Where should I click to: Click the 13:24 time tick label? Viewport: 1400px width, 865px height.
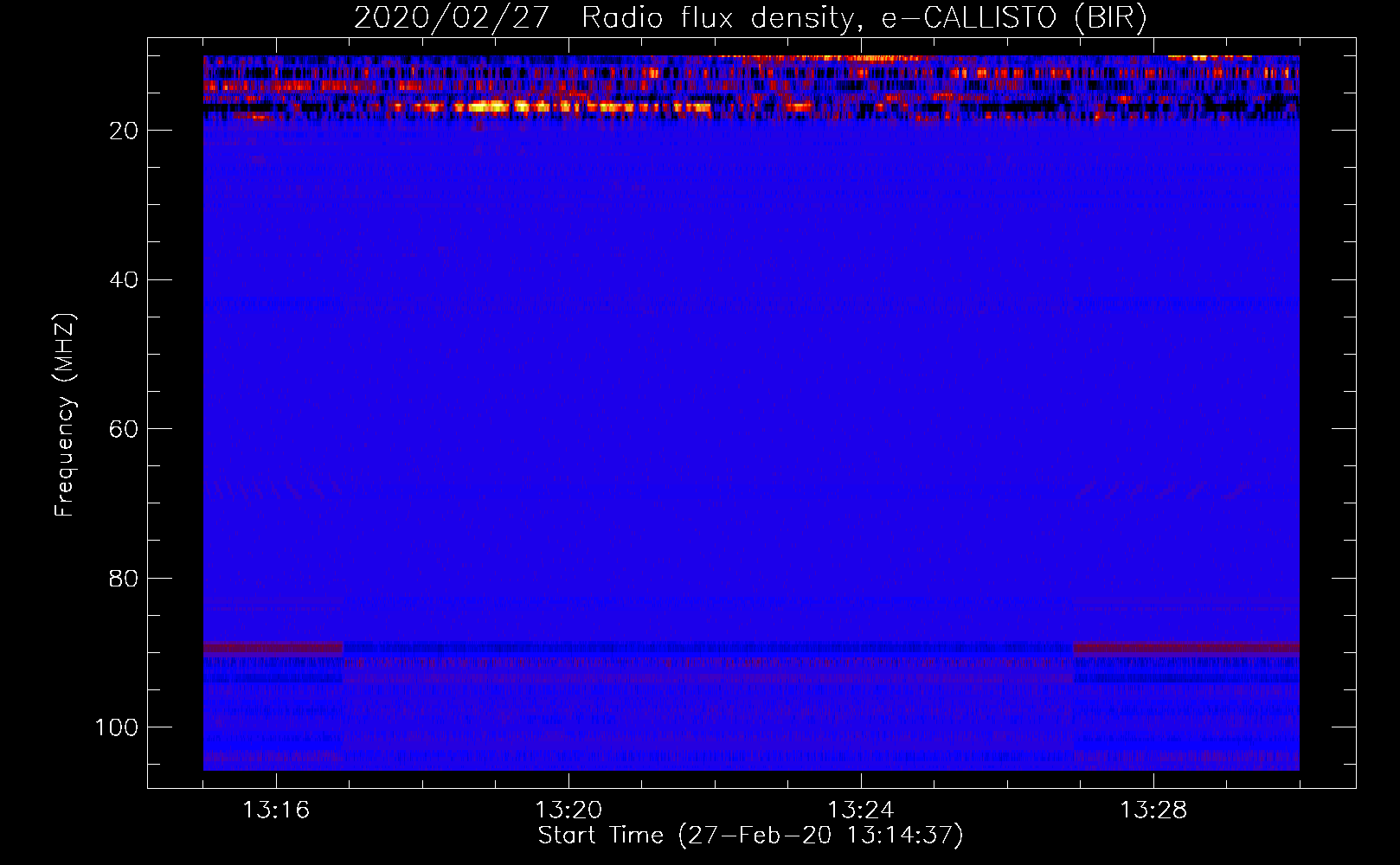click(861, 810)
